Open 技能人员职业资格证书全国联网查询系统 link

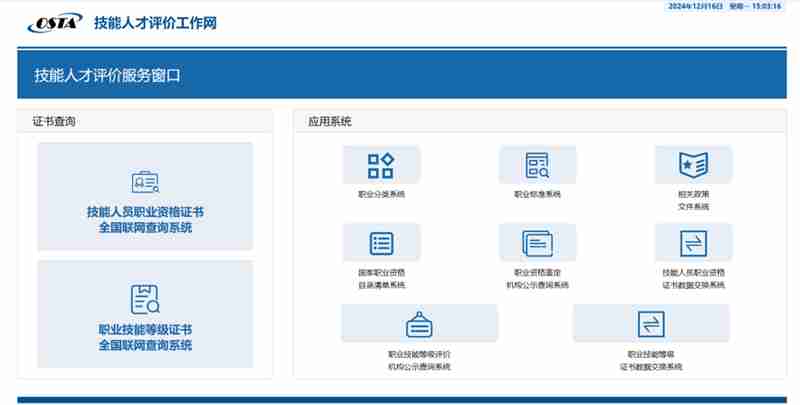[x=145, y=220]
